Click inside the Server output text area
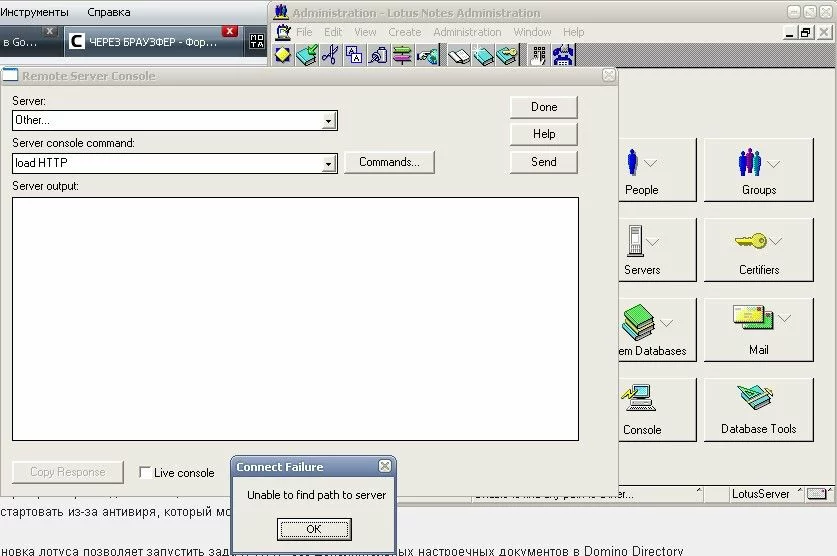The height and width of the screenshot is (556, 837). point(295,318)
